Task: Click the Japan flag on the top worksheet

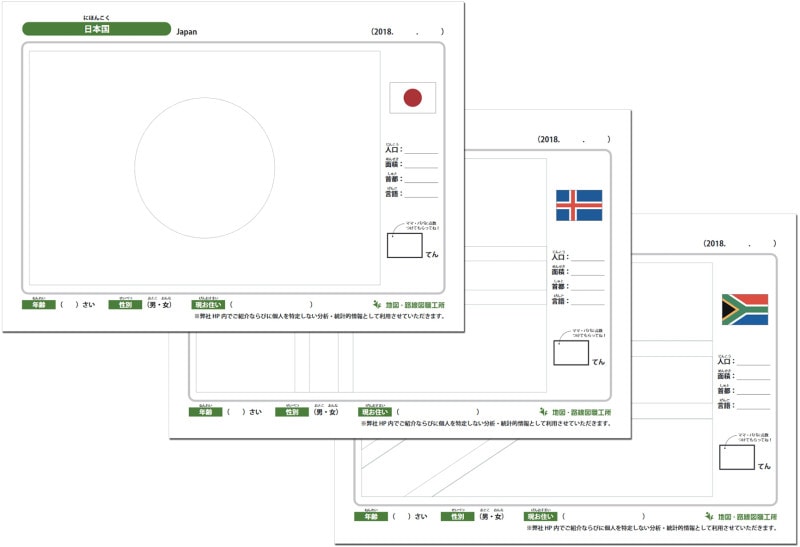Action: pyautogui.click(x=412, y=97)
